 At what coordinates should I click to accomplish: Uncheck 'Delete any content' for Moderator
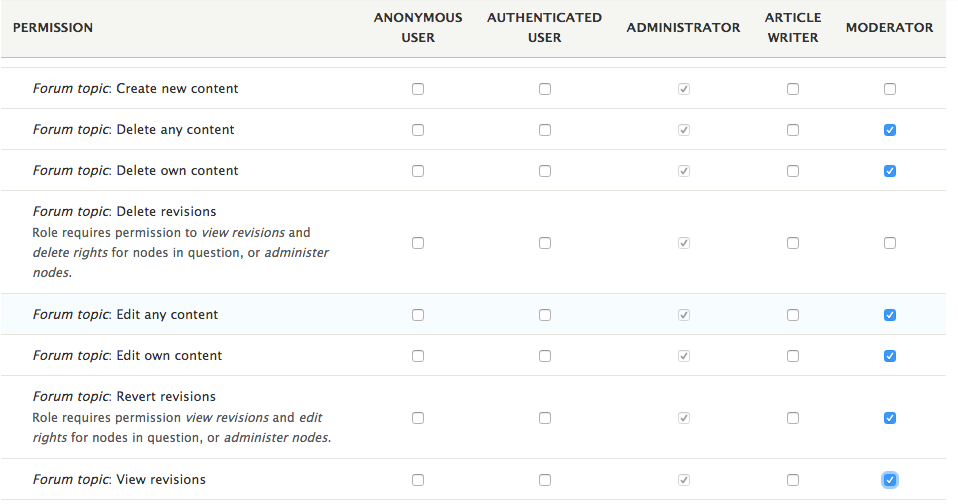tap(890, 130)
